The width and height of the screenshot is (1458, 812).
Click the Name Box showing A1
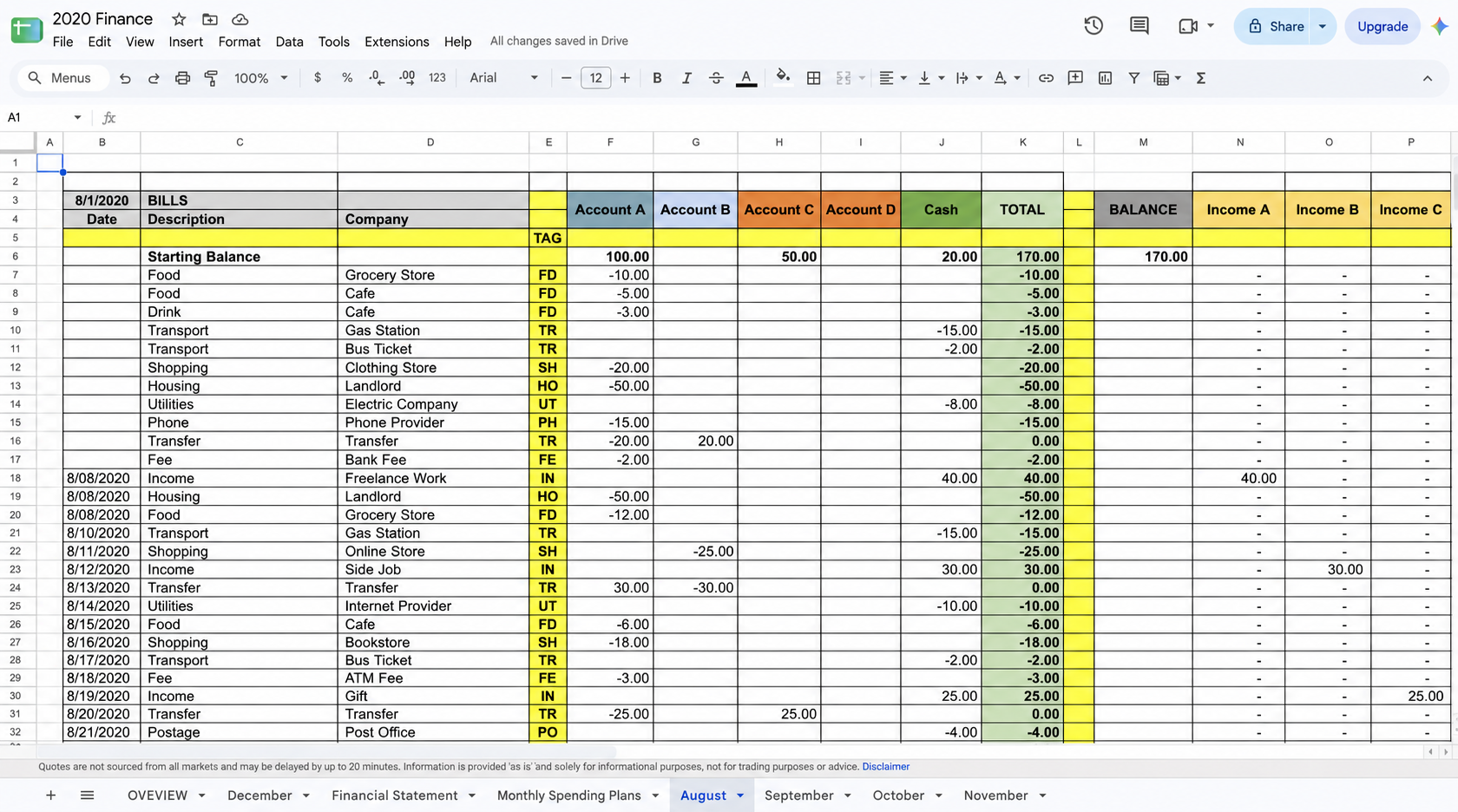coord(43,117)
